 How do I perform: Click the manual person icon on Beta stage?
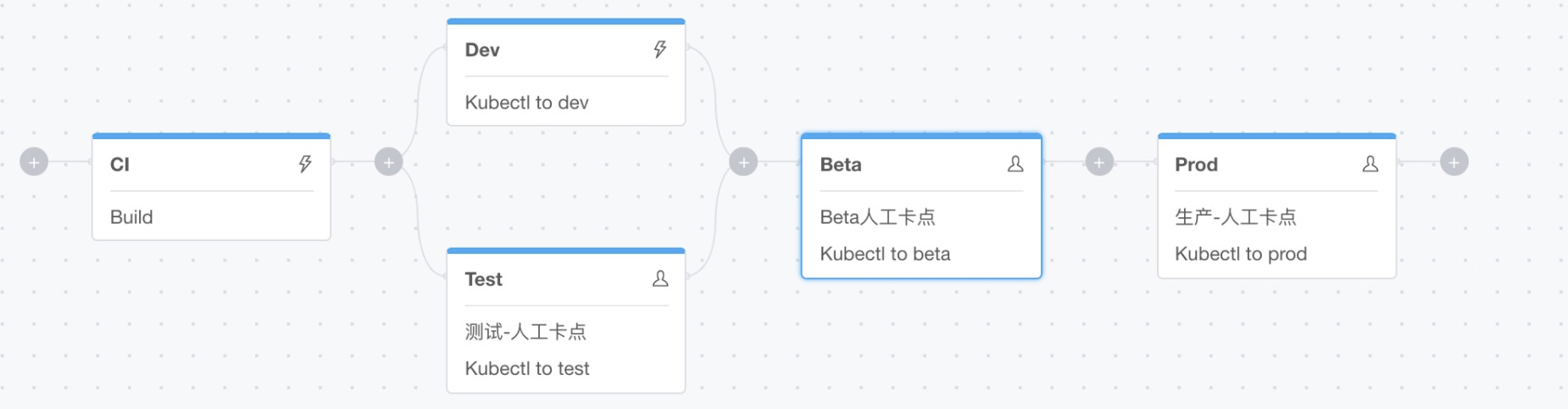pos(1015,164)
